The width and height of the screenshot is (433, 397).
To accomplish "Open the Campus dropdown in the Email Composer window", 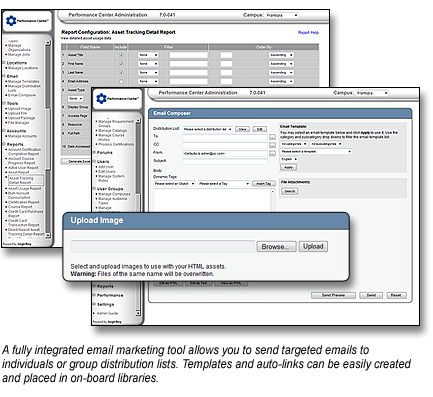I will (372, 93).
